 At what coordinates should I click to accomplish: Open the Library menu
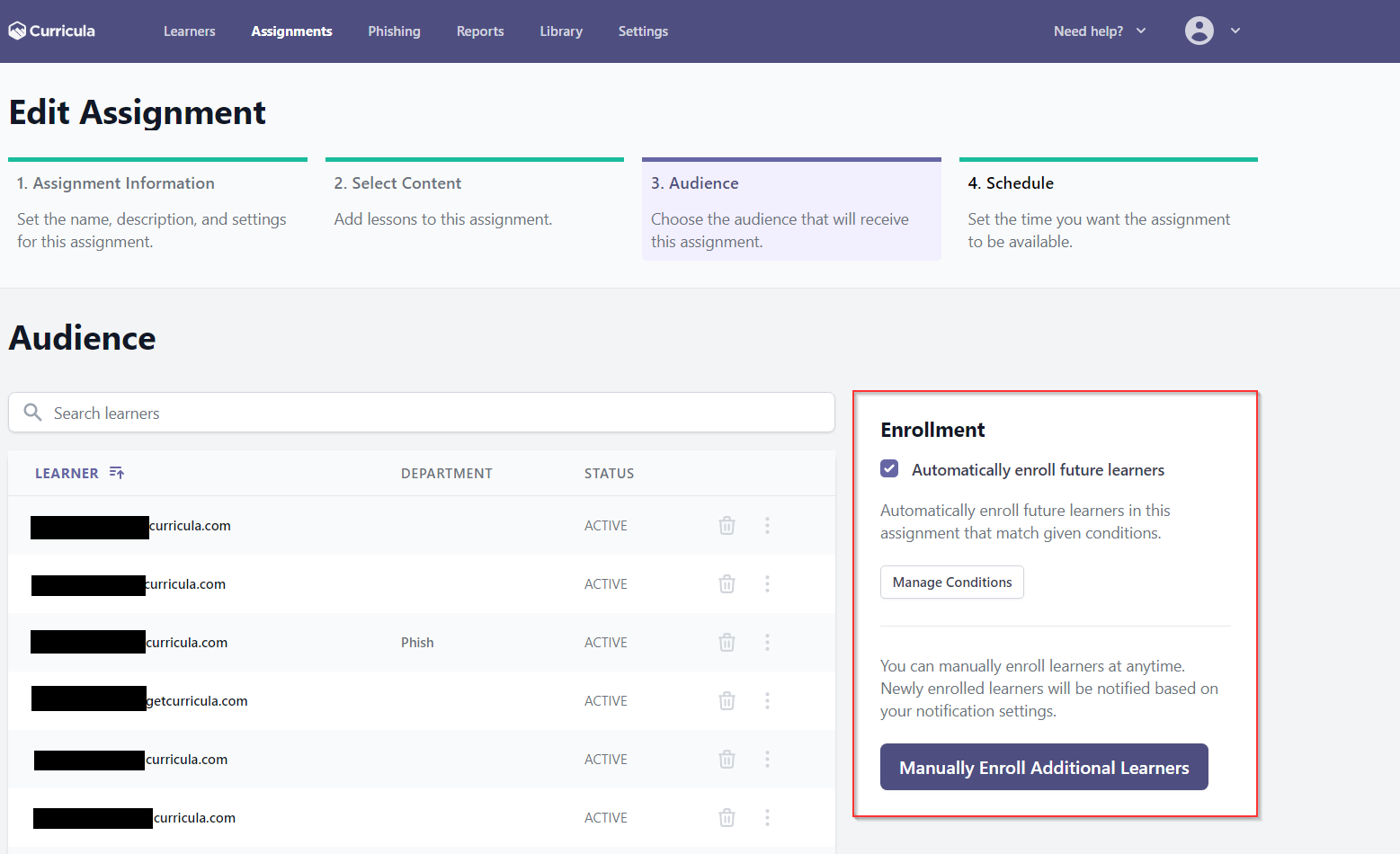tap(561, 31)
